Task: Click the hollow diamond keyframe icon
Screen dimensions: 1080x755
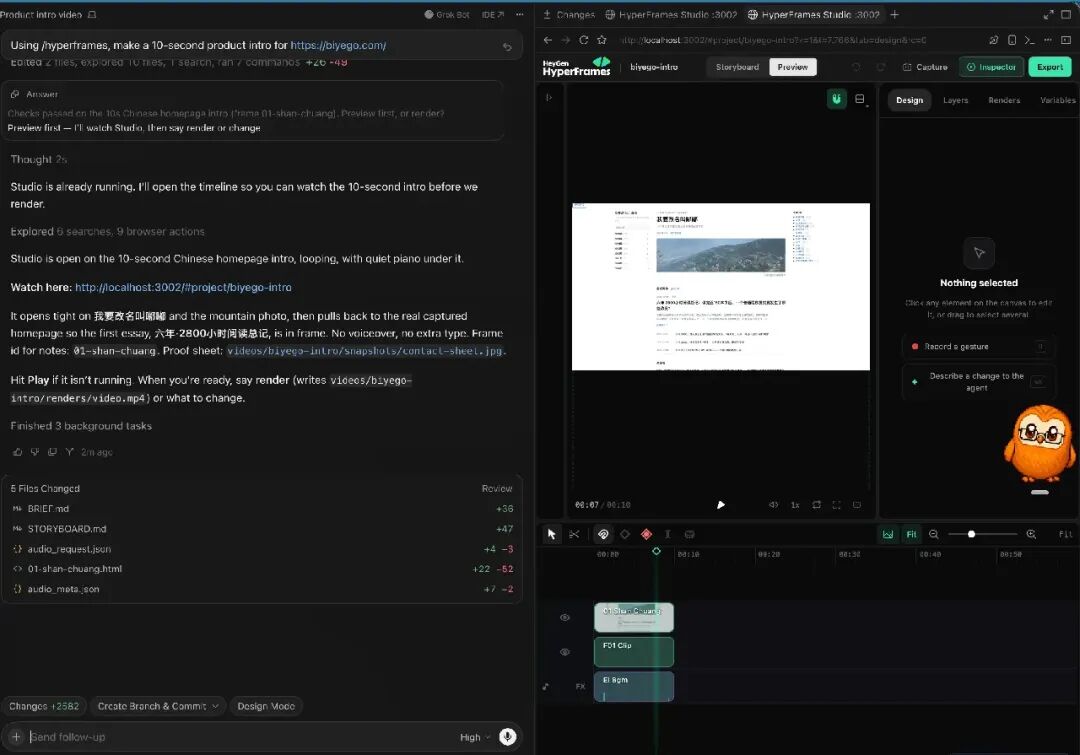Action: (x=625, y=534)
